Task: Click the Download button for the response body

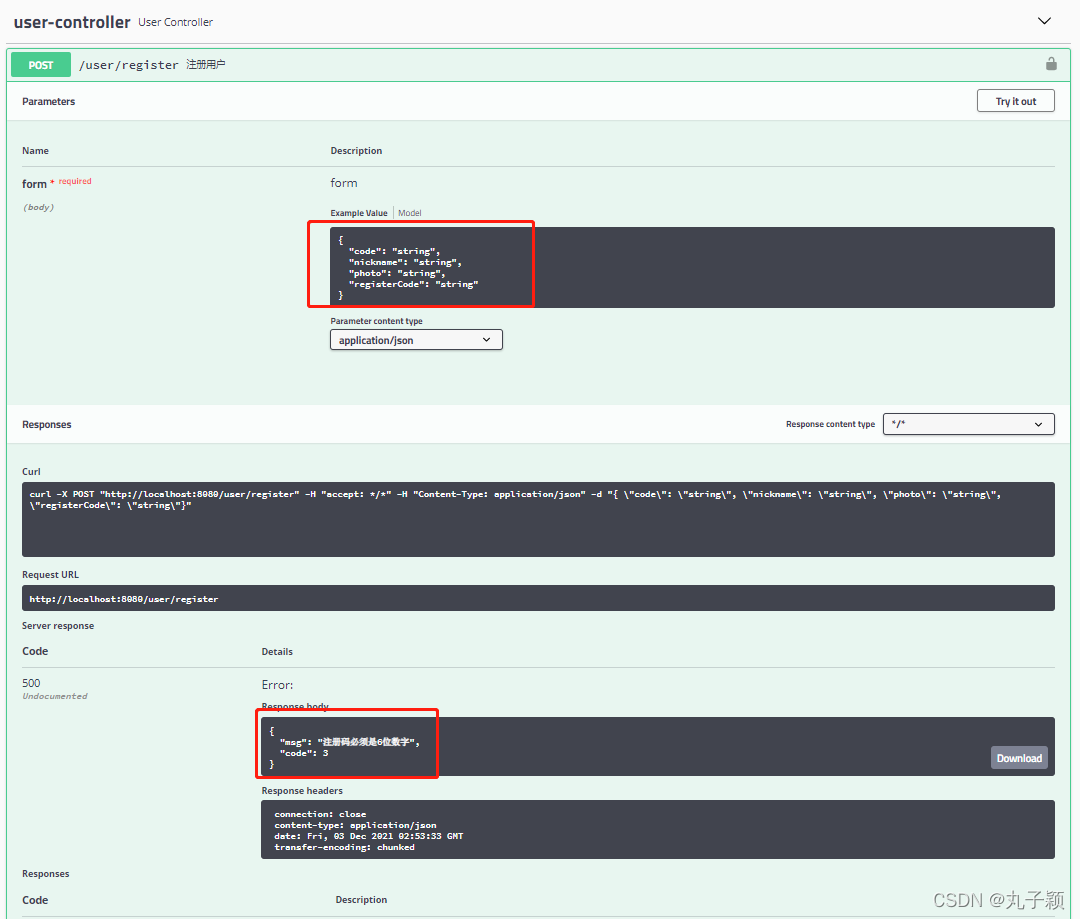Action: click(1019, 757)
